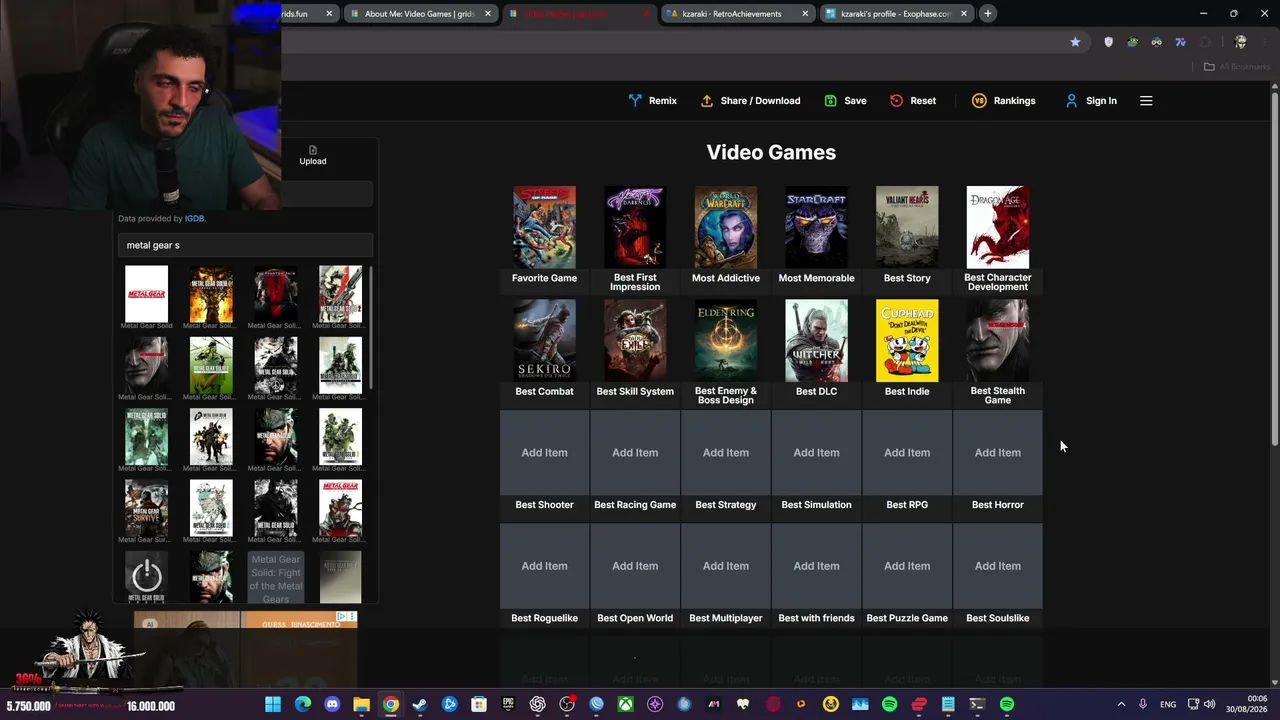Viewport: 1280px width, 720px height.
Task: Click the Sekiro Best Combat cover
Action: [544, 340]
